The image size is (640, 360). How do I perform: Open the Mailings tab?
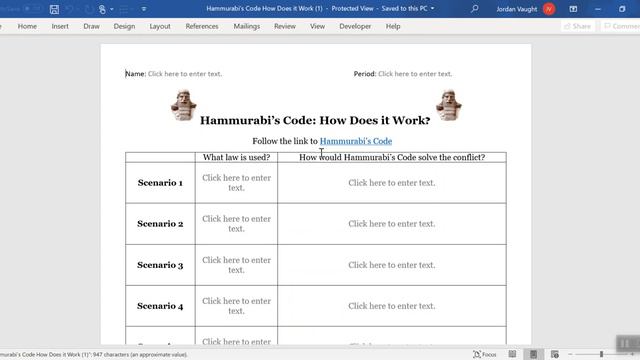pos(247,26)
